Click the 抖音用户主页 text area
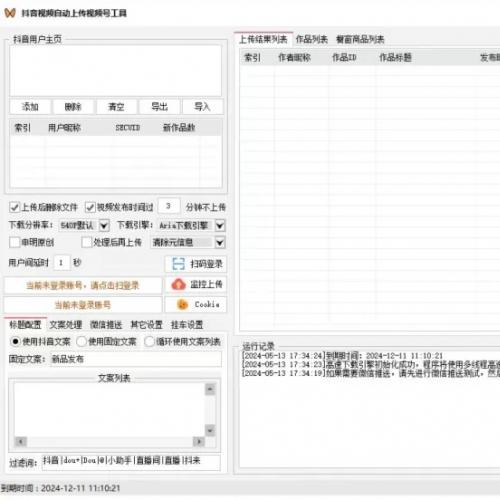 [115, 71]
